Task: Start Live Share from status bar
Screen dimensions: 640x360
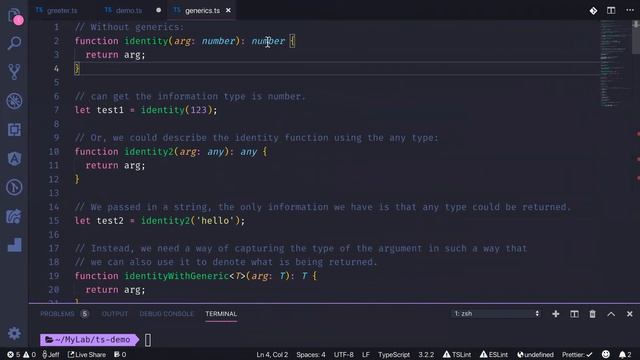Action: point(87,354)
